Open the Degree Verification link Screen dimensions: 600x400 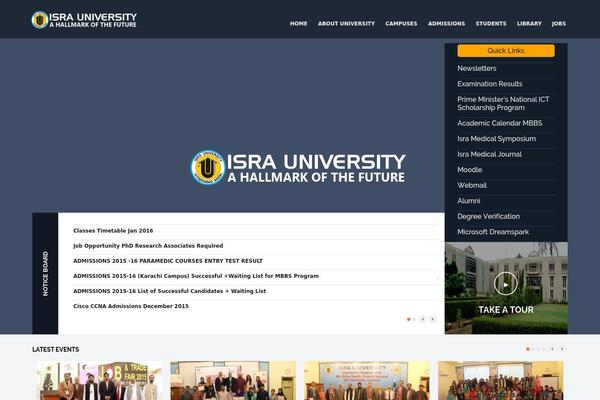[x=489, y=216]
